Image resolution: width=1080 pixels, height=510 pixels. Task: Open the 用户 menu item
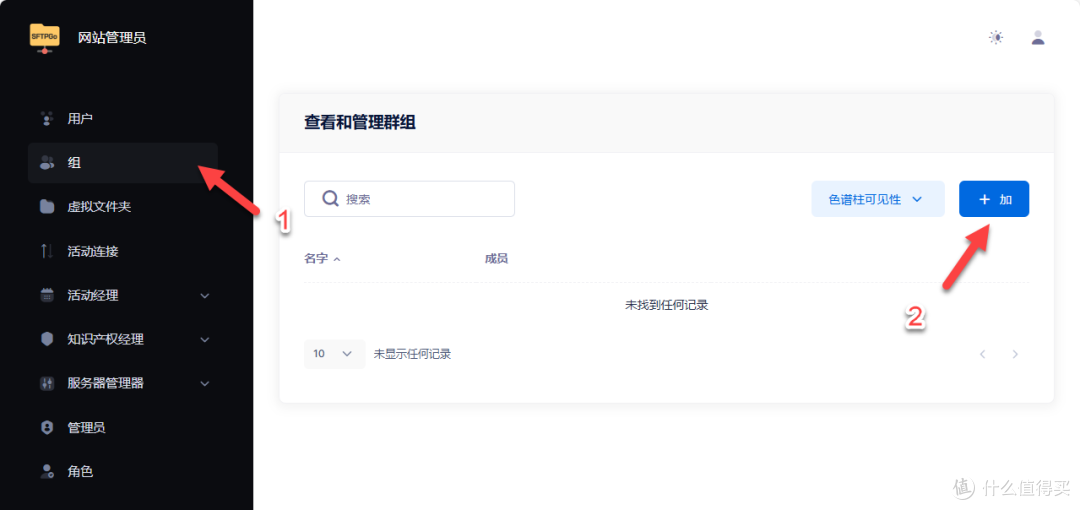123,119
